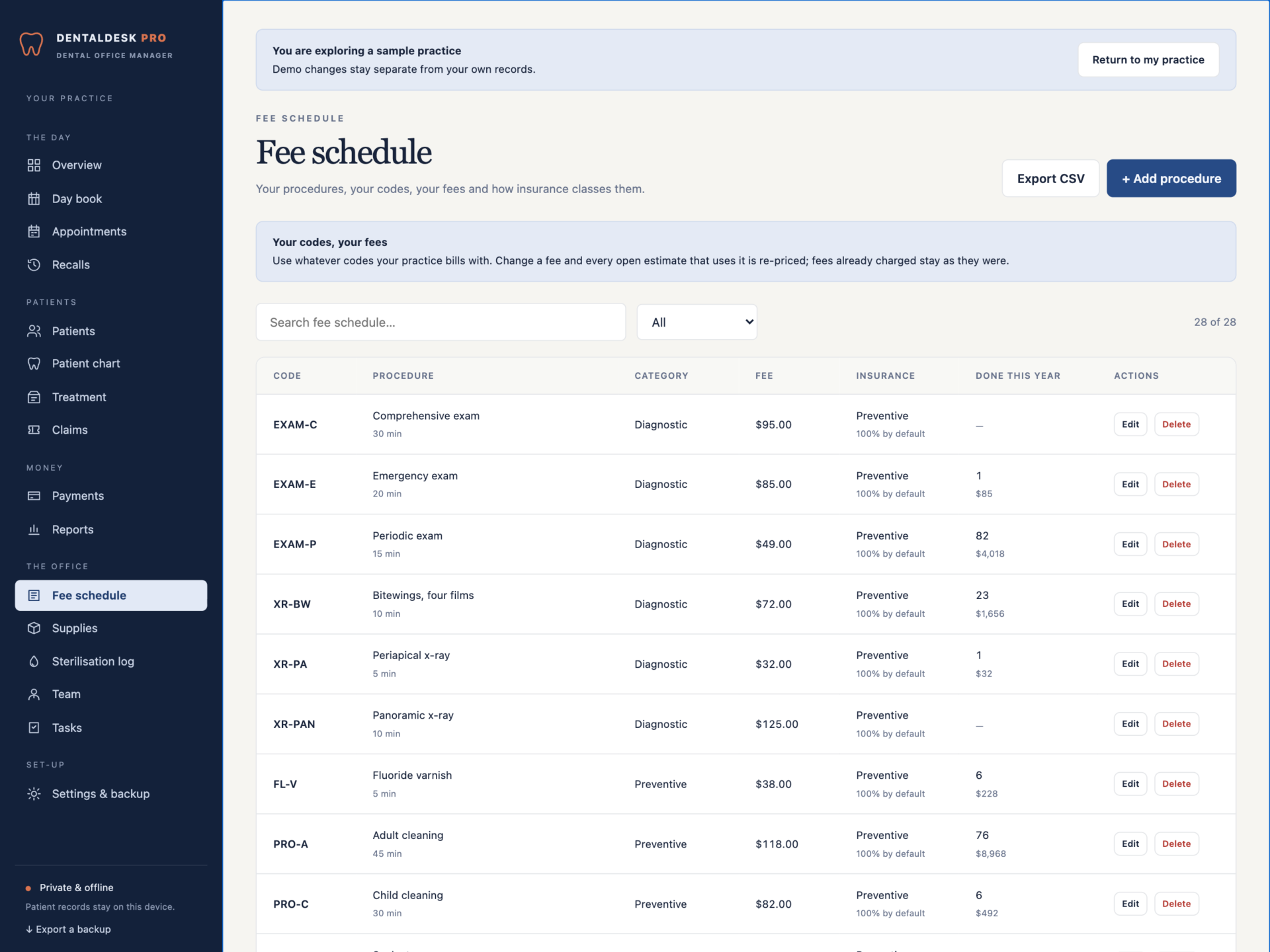Click Export a backup link
The width and height of the screenshot is (1270, 952).
68,929
